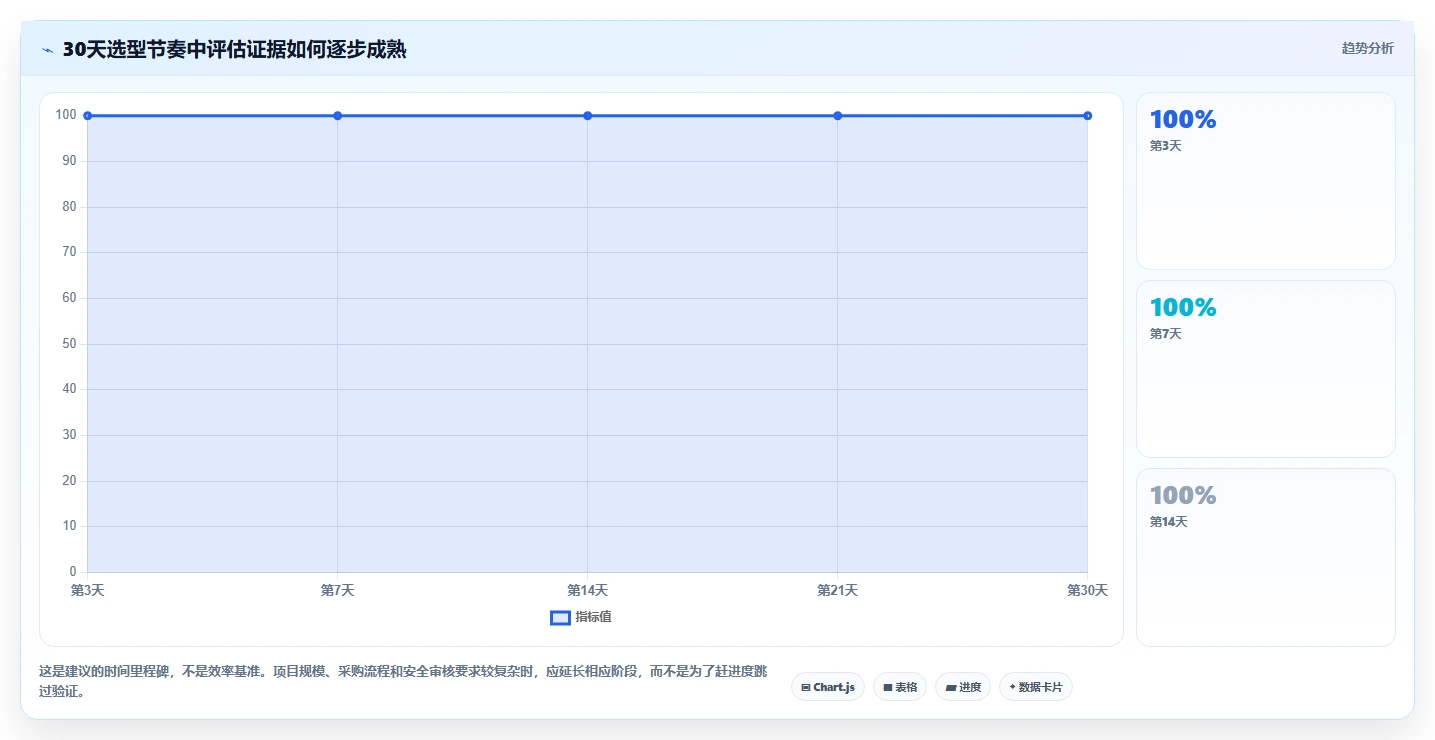Click the 第14天 data point on chart
Image resolution: width=1435 pixels, height=740 pixels.
[x=588, y=116]
